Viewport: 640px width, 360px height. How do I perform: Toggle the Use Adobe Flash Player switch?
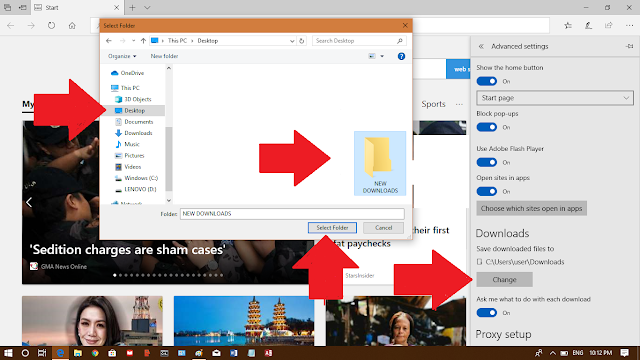click(x=487, y=162)
